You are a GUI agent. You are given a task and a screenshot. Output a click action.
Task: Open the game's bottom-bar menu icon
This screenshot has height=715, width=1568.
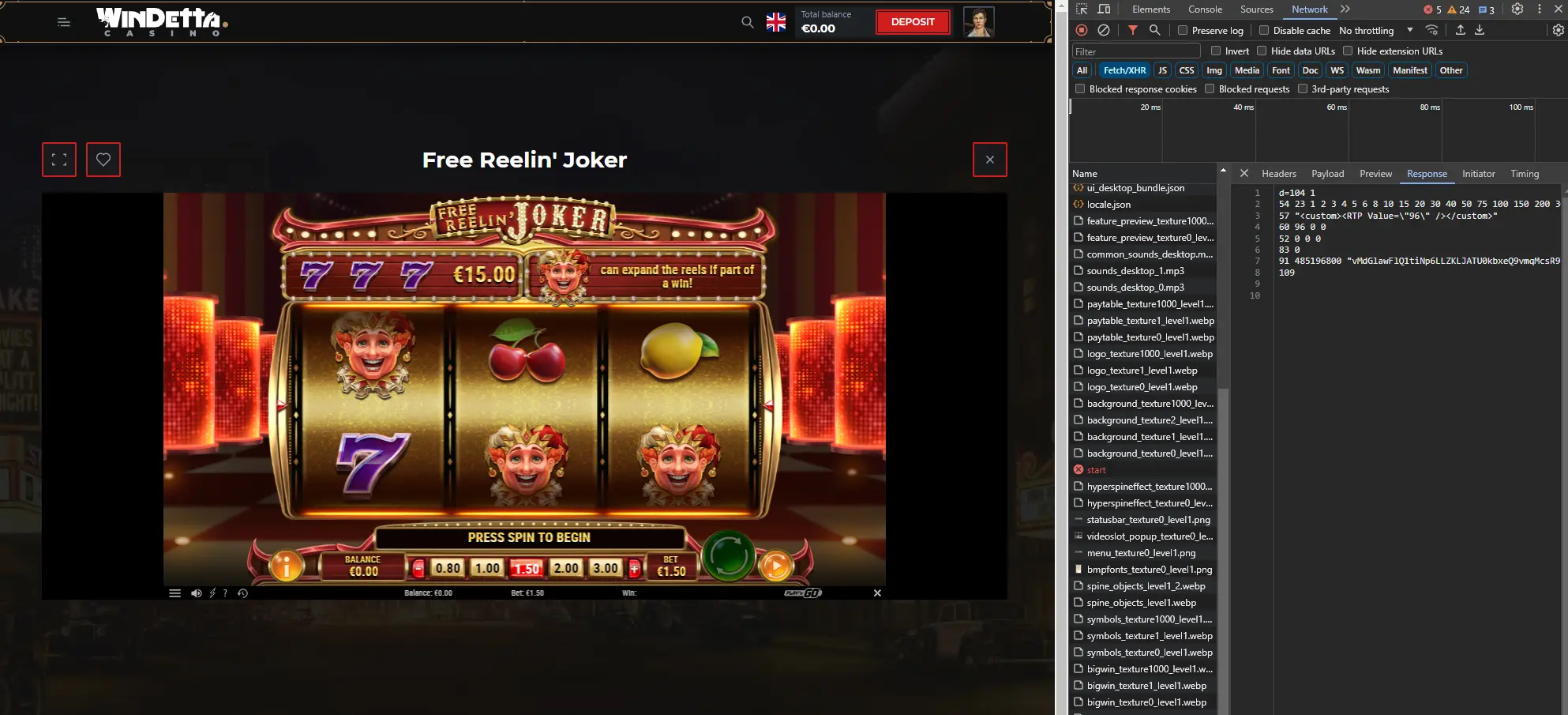(174, 593)
